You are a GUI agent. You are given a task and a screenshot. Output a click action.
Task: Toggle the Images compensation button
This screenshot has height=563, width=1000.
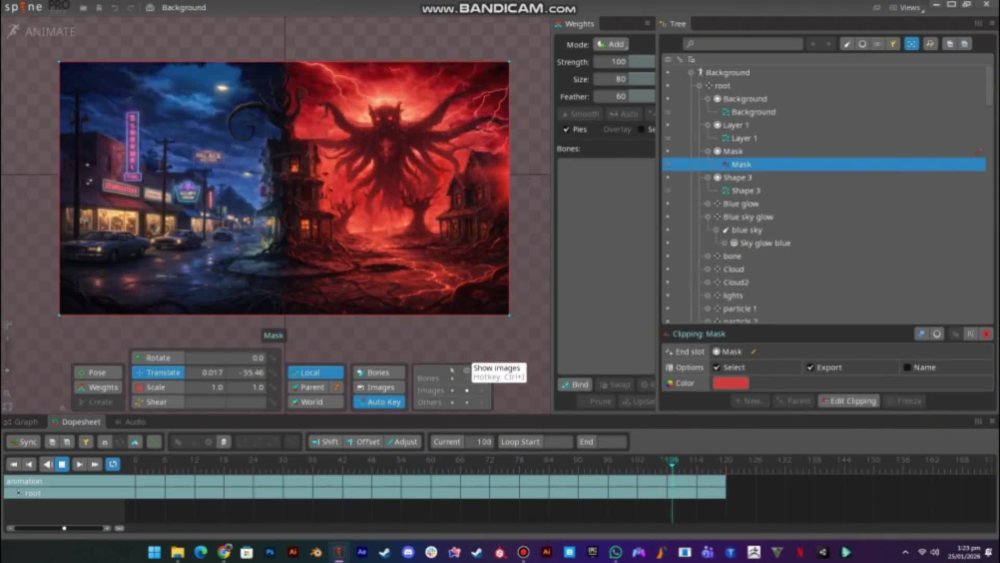pyautogui.click(x=379, y=387)
